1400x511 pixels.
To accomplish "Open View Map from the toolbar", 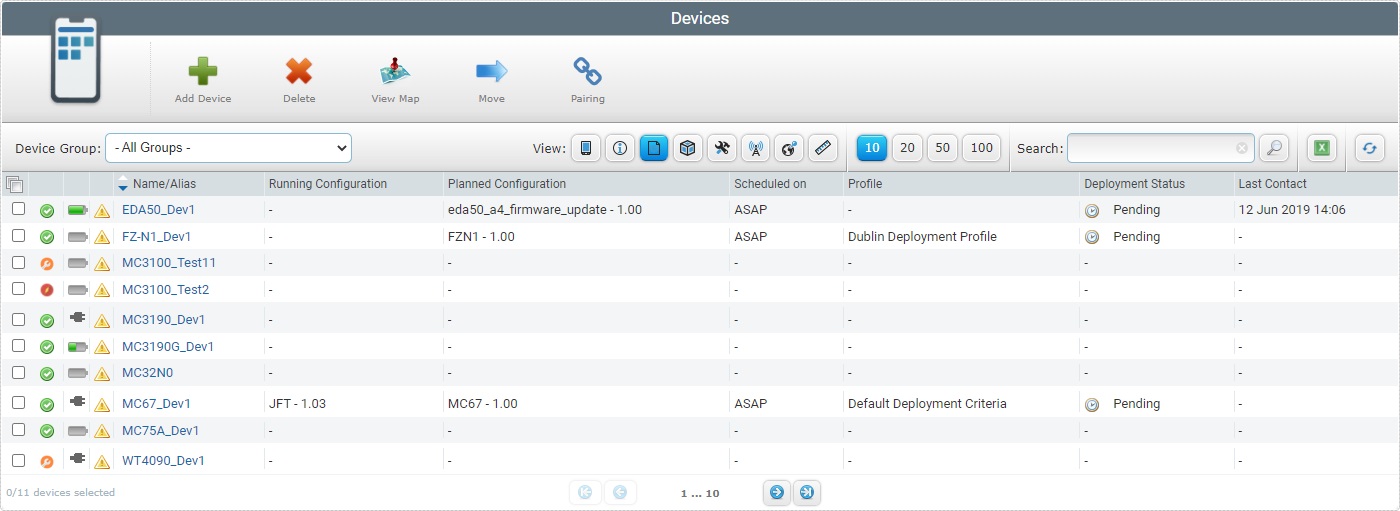I will tap(395, 72).
